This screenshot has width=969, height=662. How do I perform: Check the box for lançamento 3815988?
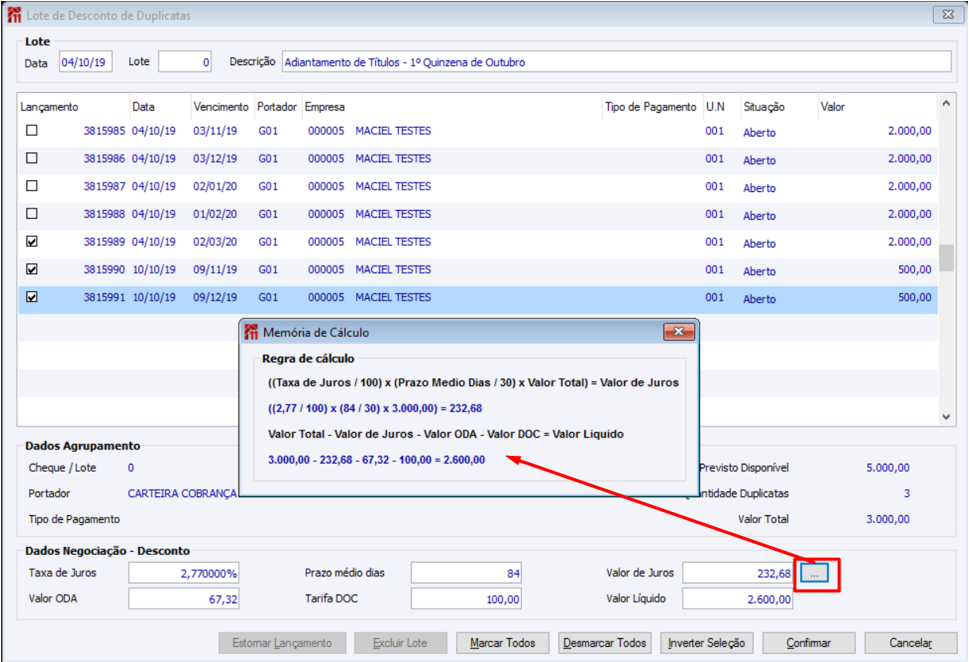(32, 214)
